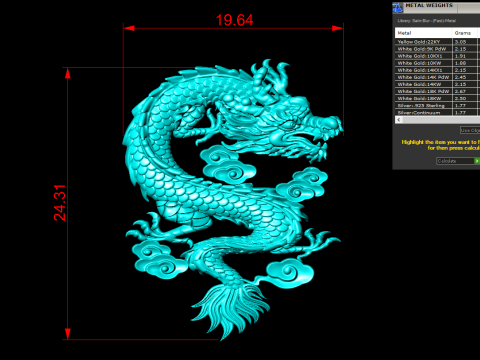The width and height of the screenshot is (480, 360).
Task: Click the 2.45 grams value
Action: (x=460, y=77)
